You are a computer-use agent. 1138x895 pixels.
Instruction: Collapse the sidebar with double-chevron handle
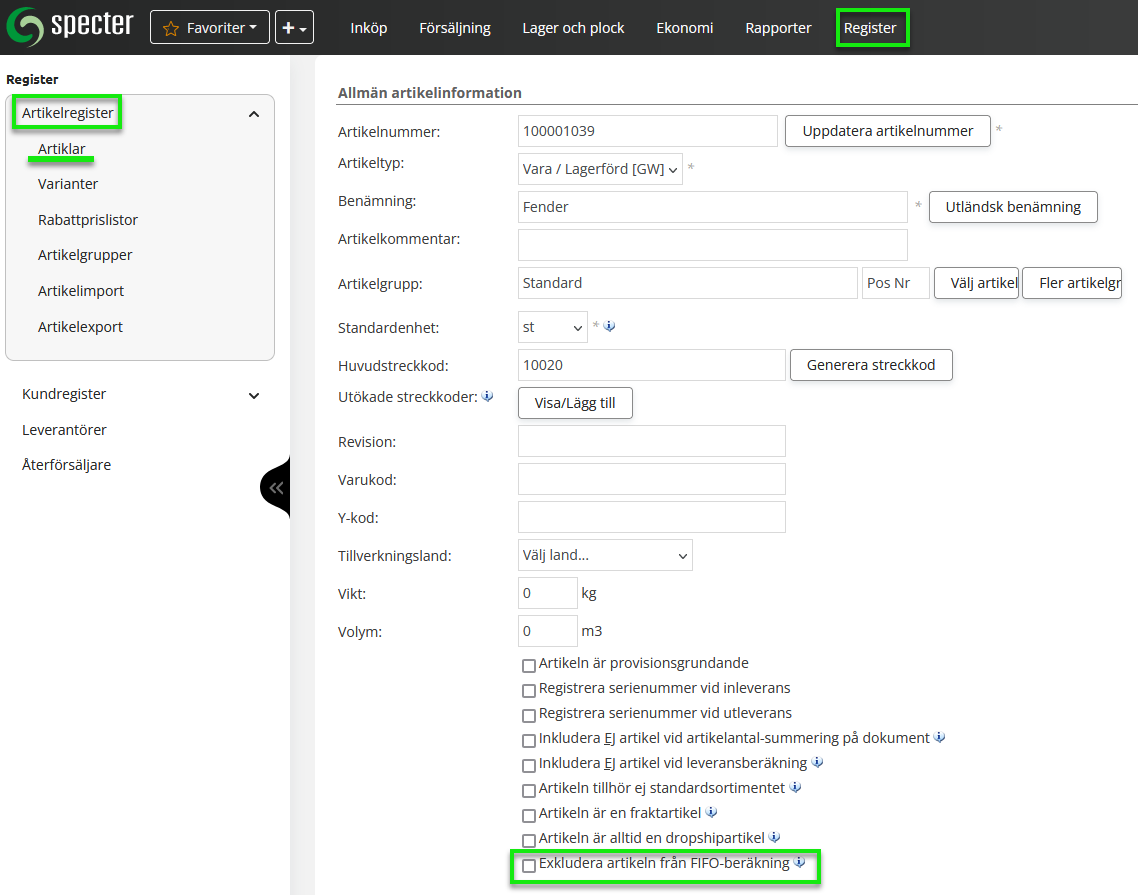point(276,488)
